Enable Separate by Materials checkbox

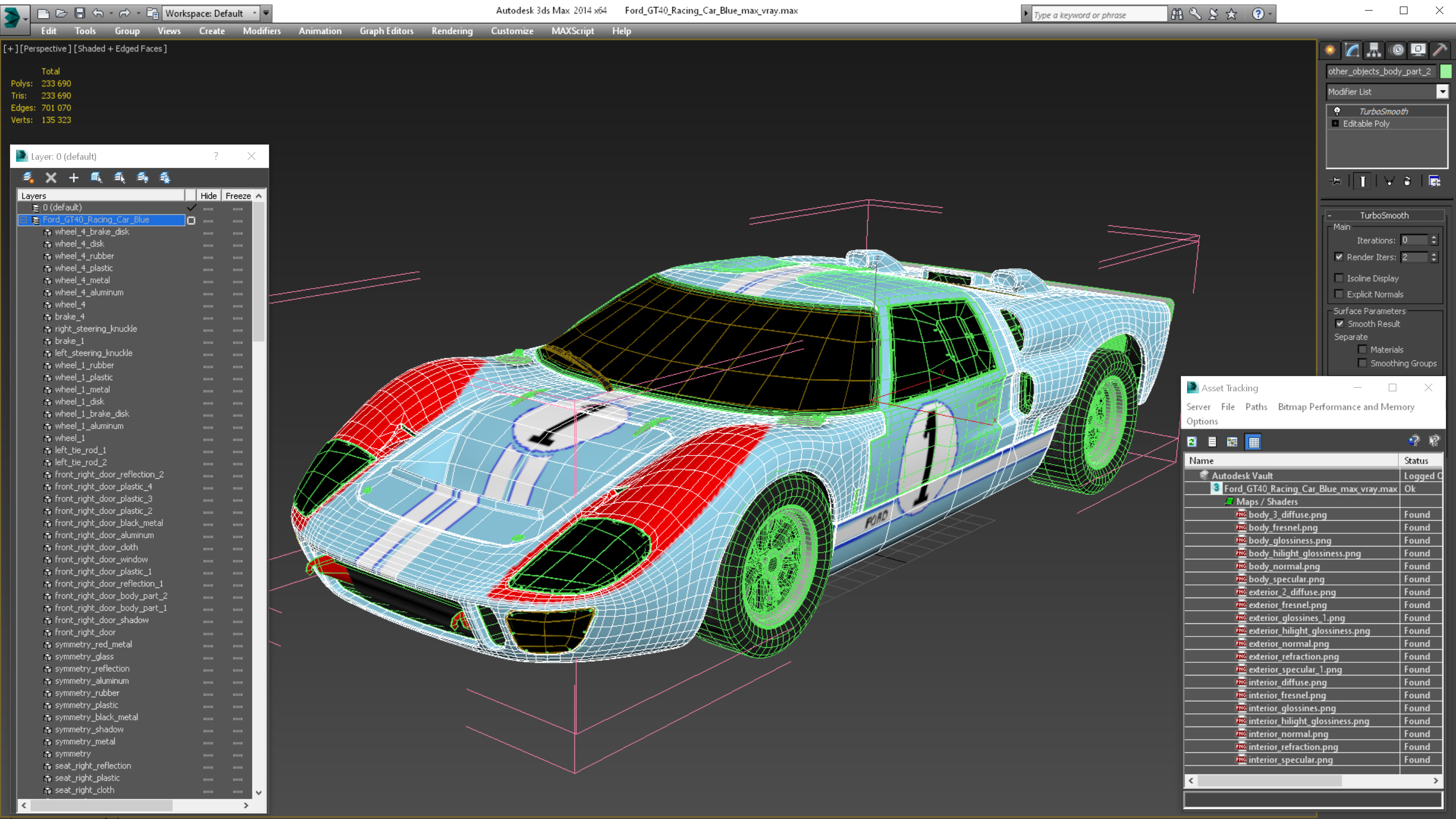click(1363, 349)
